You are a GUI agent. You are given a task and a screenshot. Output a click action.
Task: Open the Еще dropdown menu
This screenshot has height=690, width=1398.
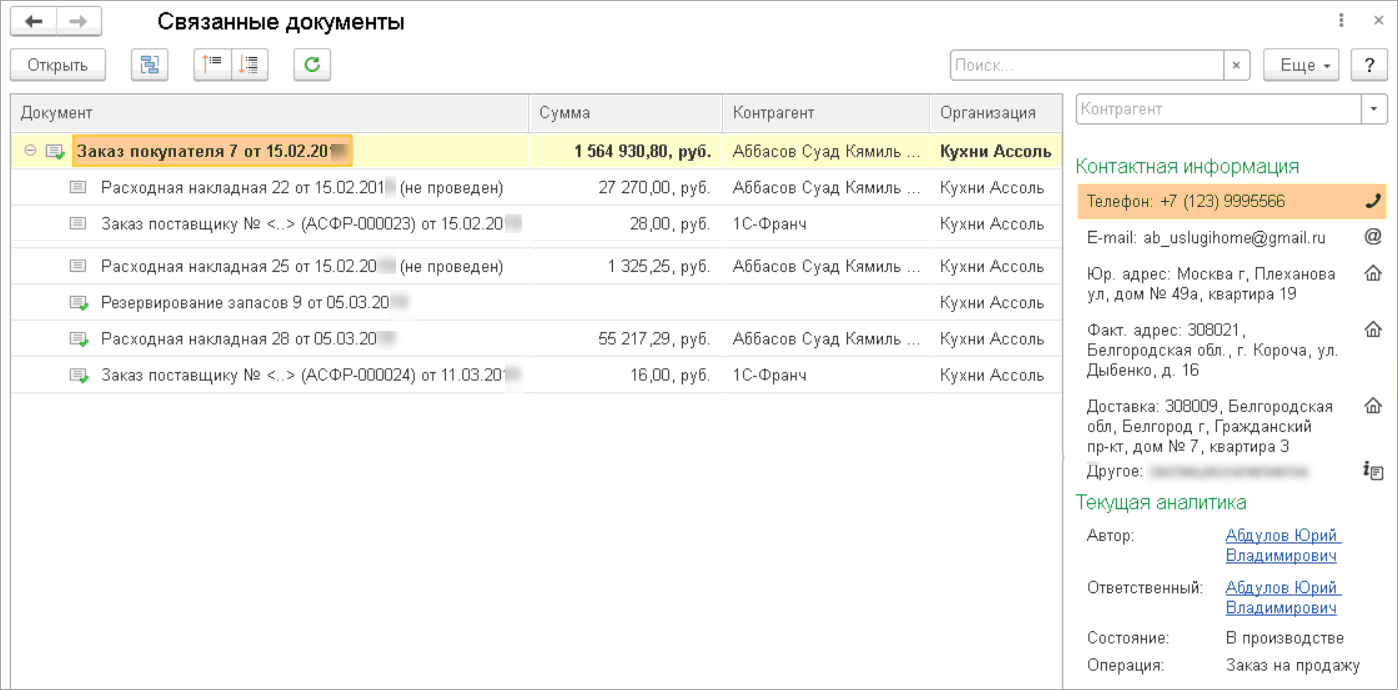coord(1300,65)
